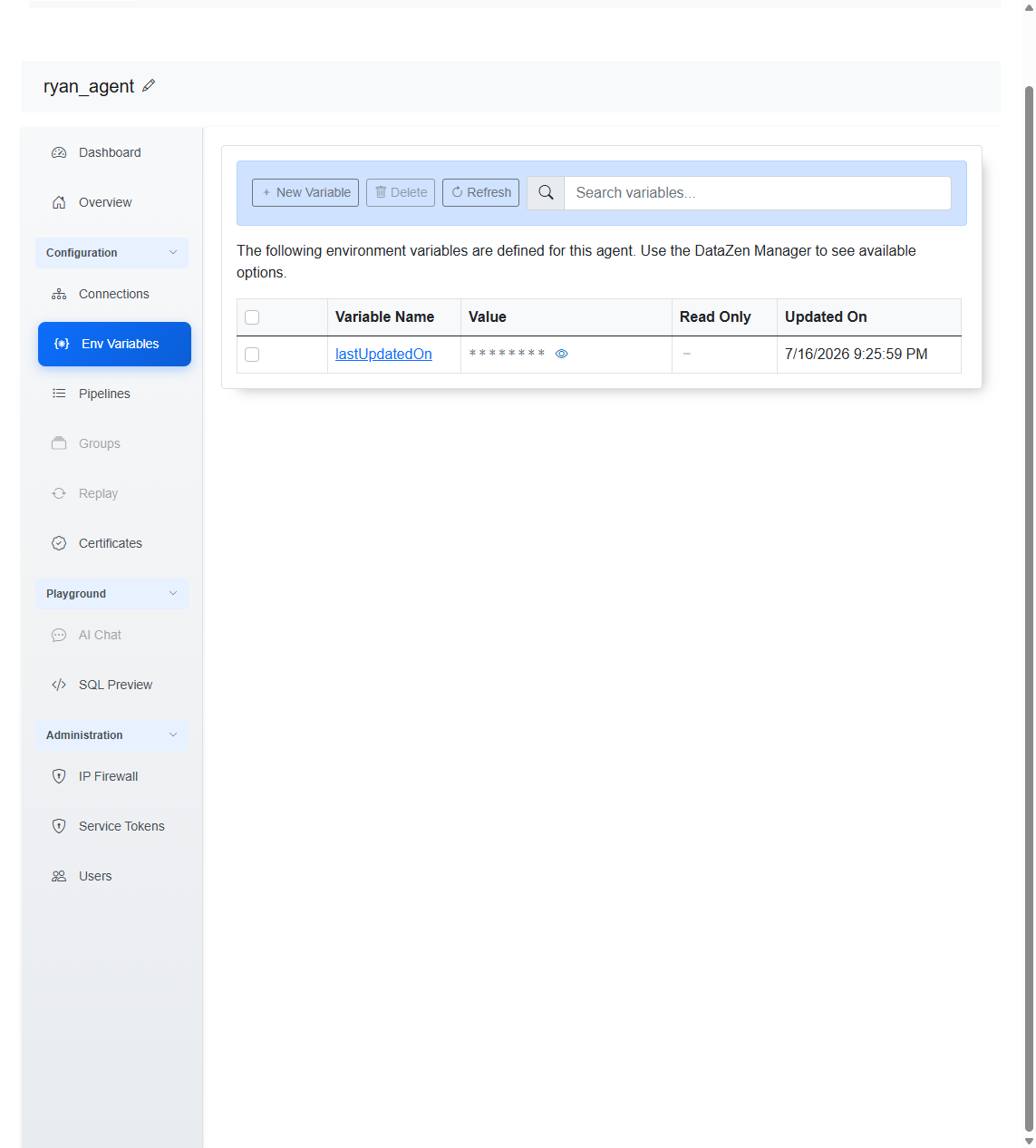Edit the ryan_agent name with pencil icon
The width and height of the screenshot is (1036, 1148).
click(x=149, y=85)
